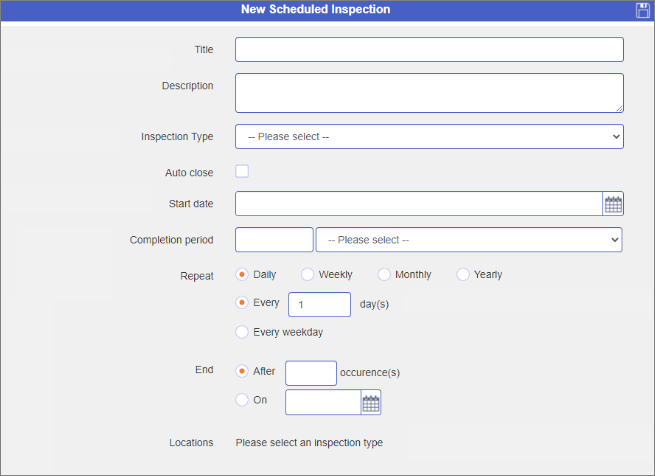Open the Completion period unit dropdown
The image size is (655, 476).
click(469, 240)
